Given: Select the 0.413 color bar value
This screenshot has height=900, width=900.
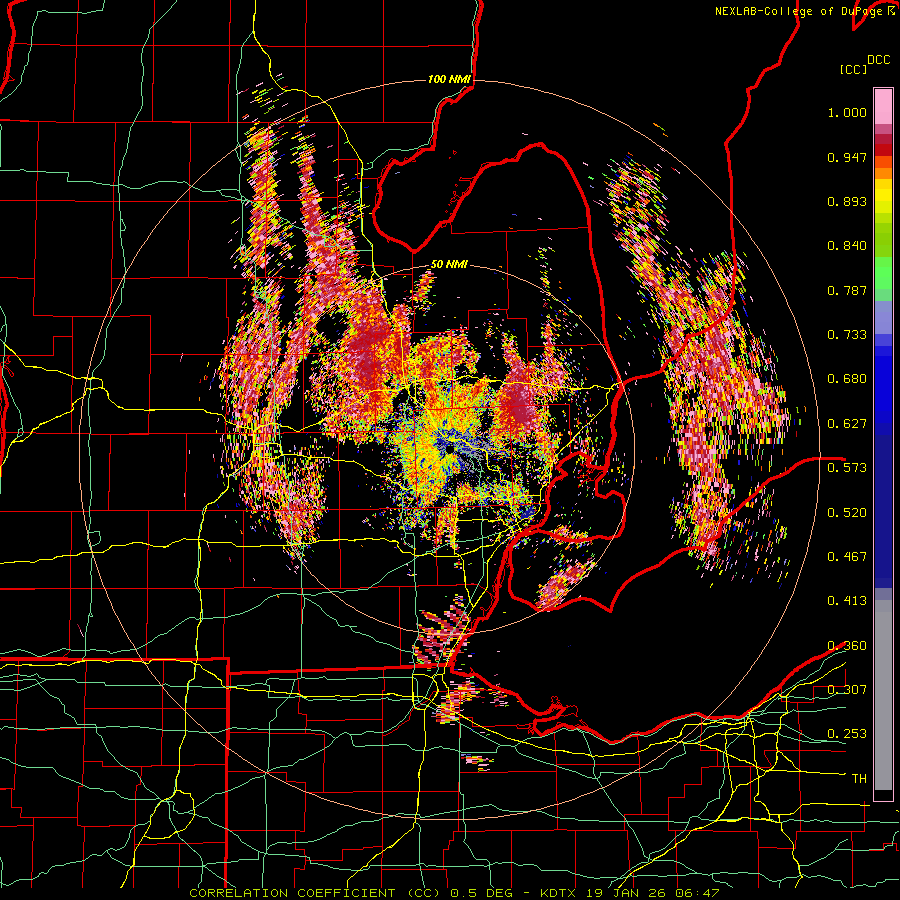Looking at the screenshot, I should click(x=847, y=601).
